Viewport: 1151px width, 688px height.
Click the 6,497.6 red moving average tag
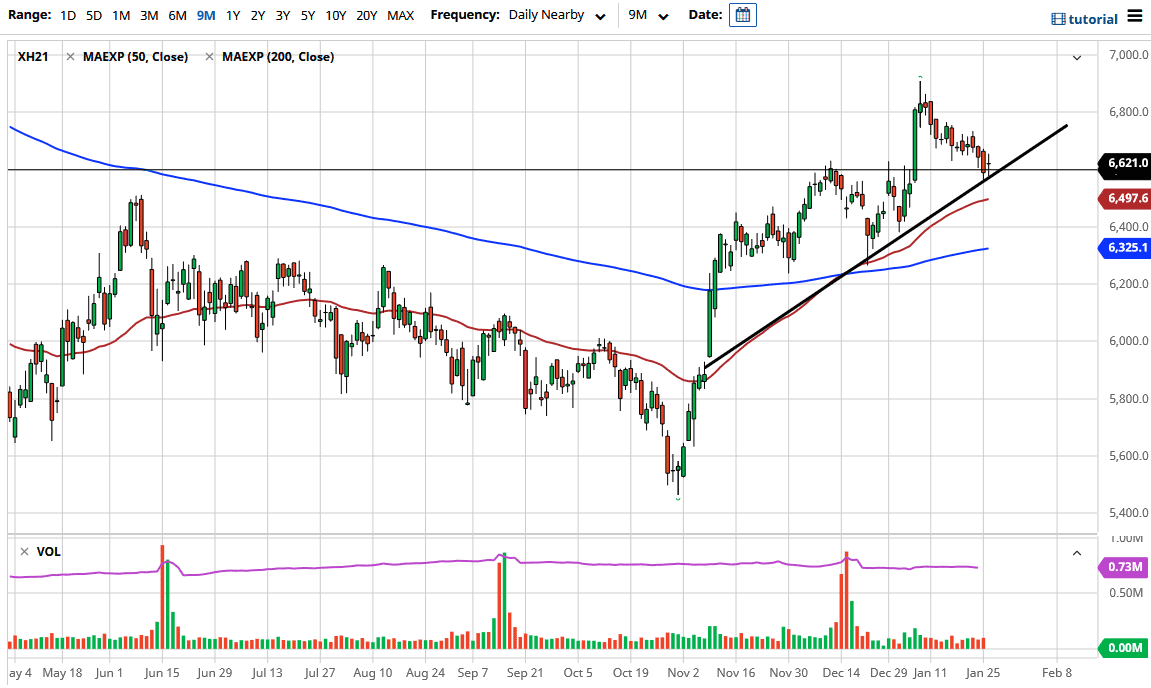(1125, 198)
